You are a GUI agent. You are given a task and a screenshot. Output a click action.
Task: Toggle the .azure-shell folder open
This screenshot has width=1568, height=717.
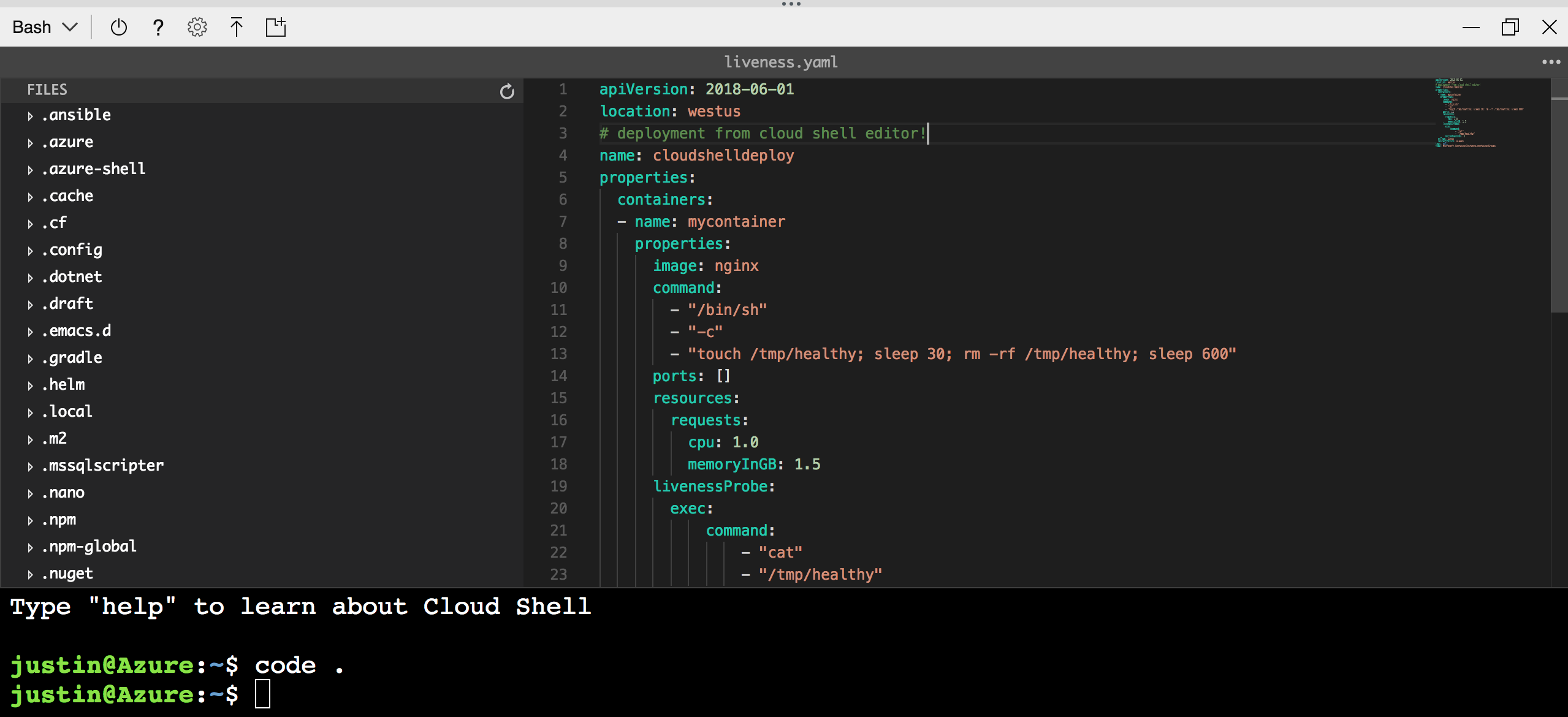click(30, 169)
